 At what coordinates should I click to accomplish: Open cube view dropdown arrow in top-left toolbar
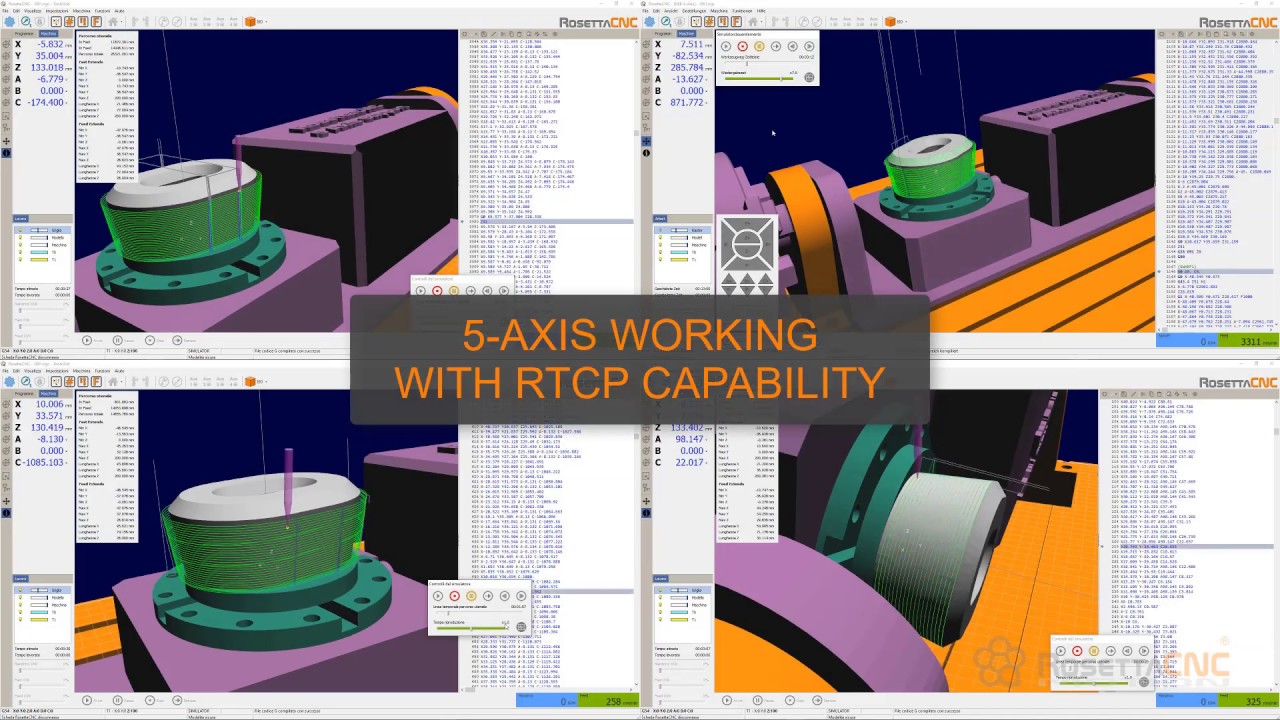[x=266, y=22]
